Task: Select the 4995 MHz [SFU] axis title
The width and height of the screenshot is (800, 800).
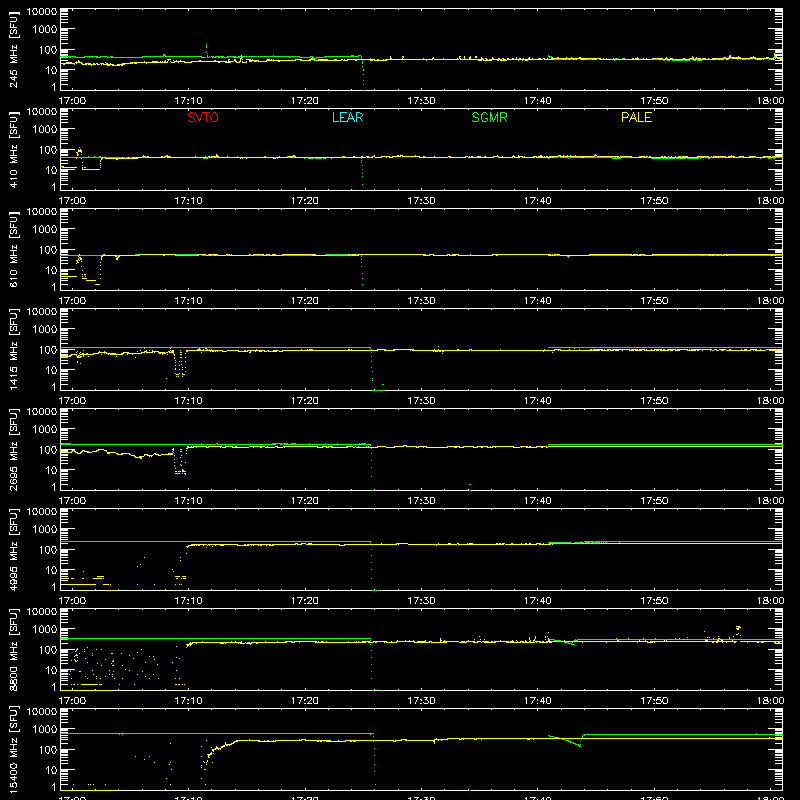Action: pos(13,549)
